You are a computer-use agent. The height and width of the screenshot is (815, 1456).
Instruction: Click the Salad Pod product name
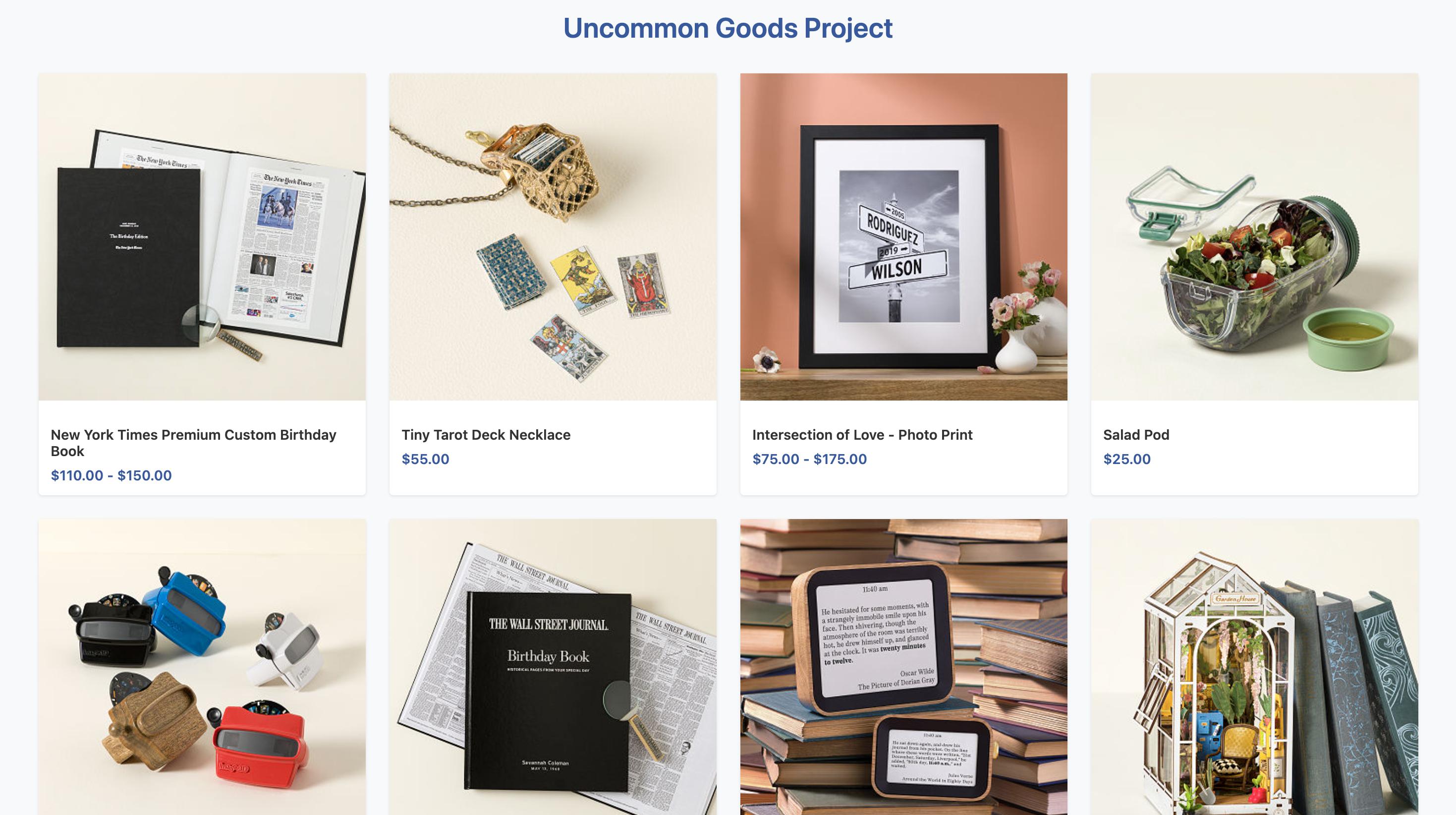click(1136, 435)
